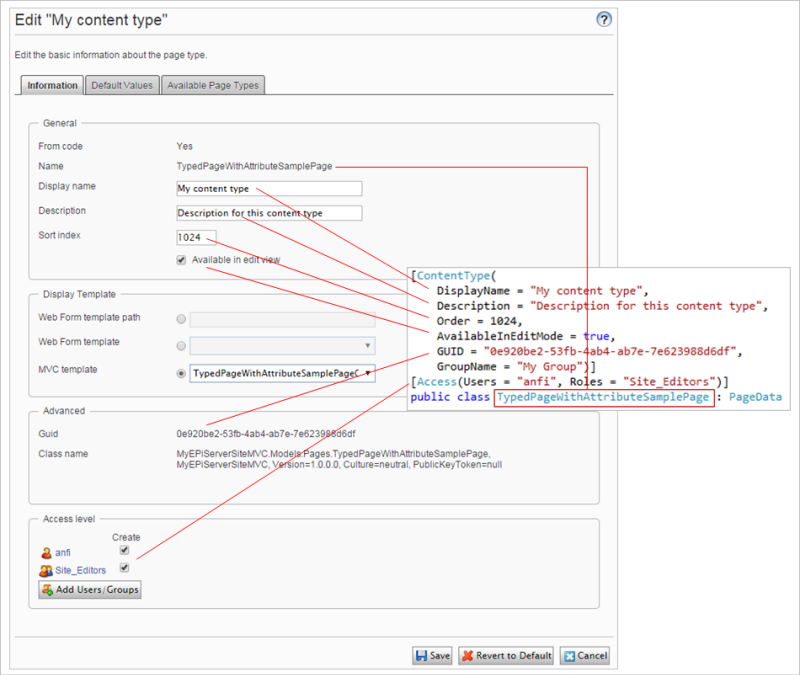Click the help question mark icon
Viewport: 800px width, 675px height.
(x=603, y=19)
